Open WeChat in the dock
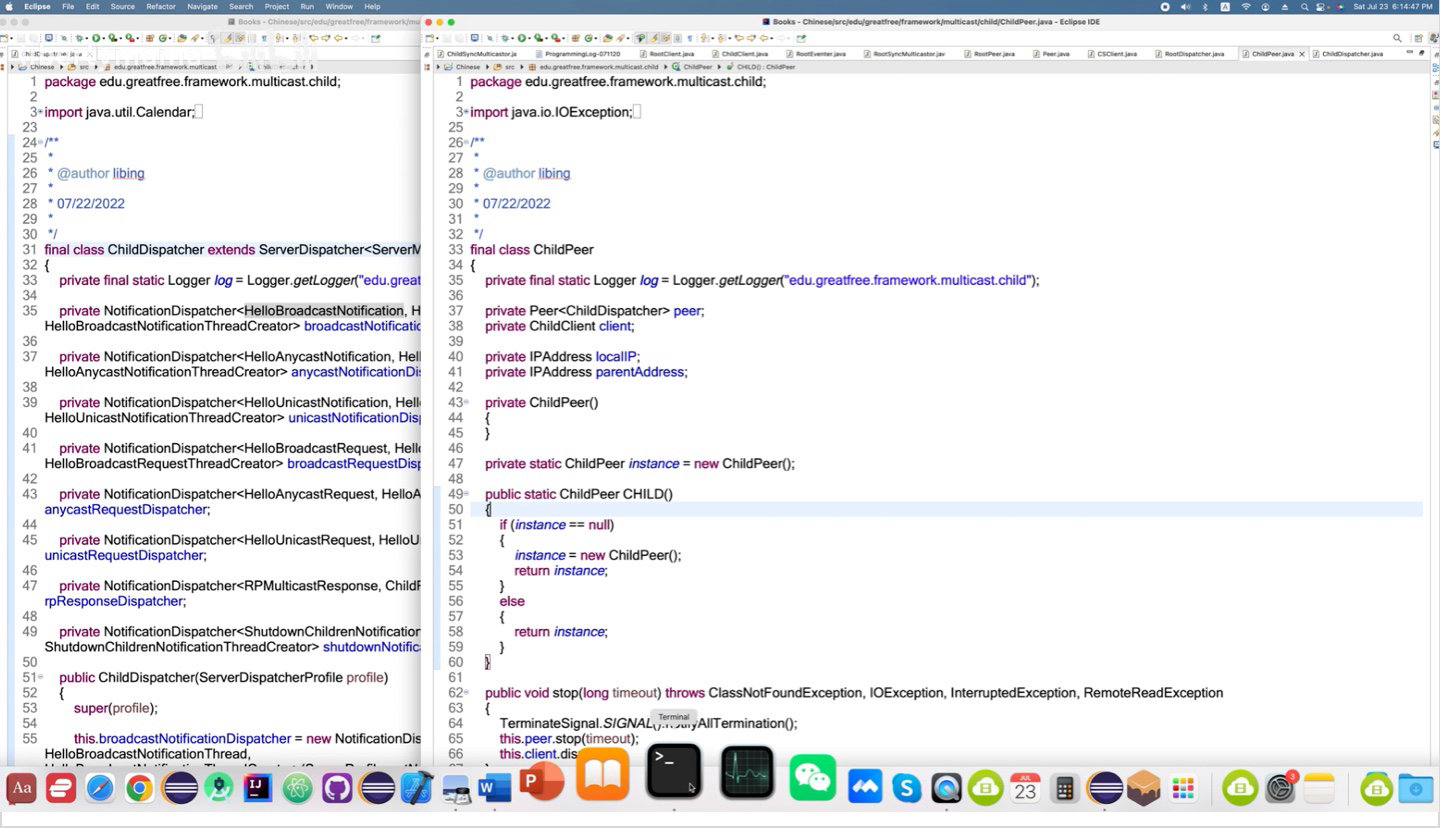 812,777
